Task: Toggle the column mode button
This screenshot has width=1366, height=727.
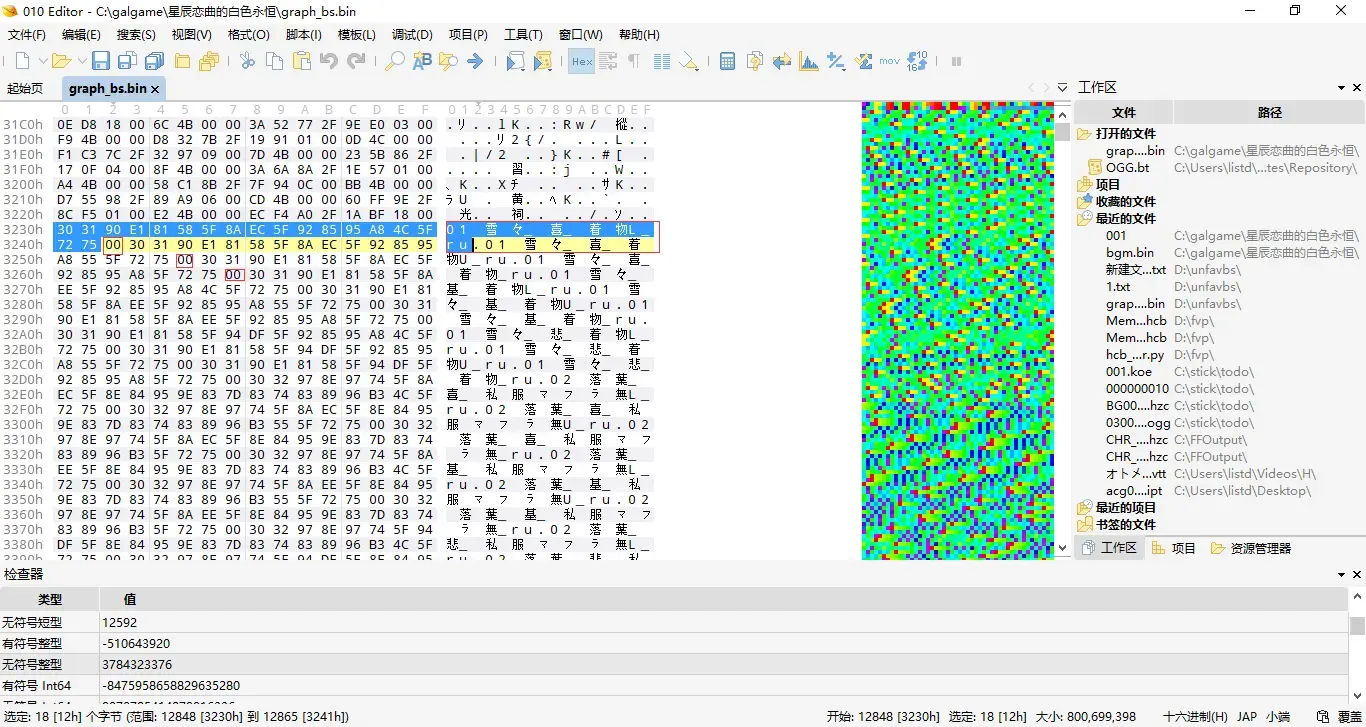Action: click(x=661, y=61)
